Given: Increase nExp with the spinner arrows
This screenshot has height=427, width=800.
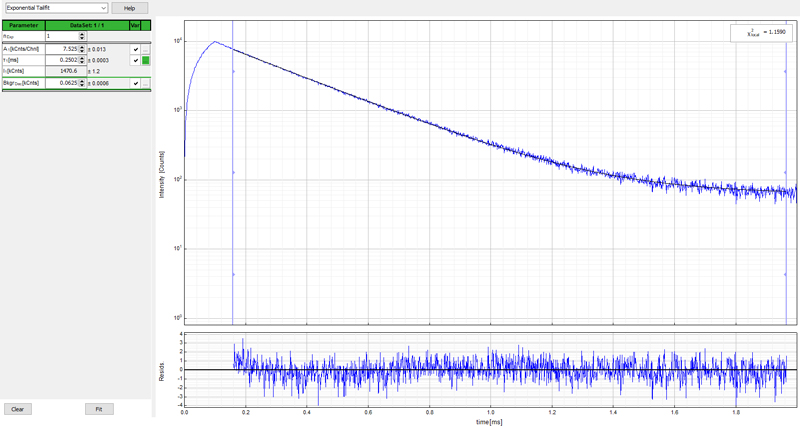Looking at the screenshot, I should coord(82,34).
